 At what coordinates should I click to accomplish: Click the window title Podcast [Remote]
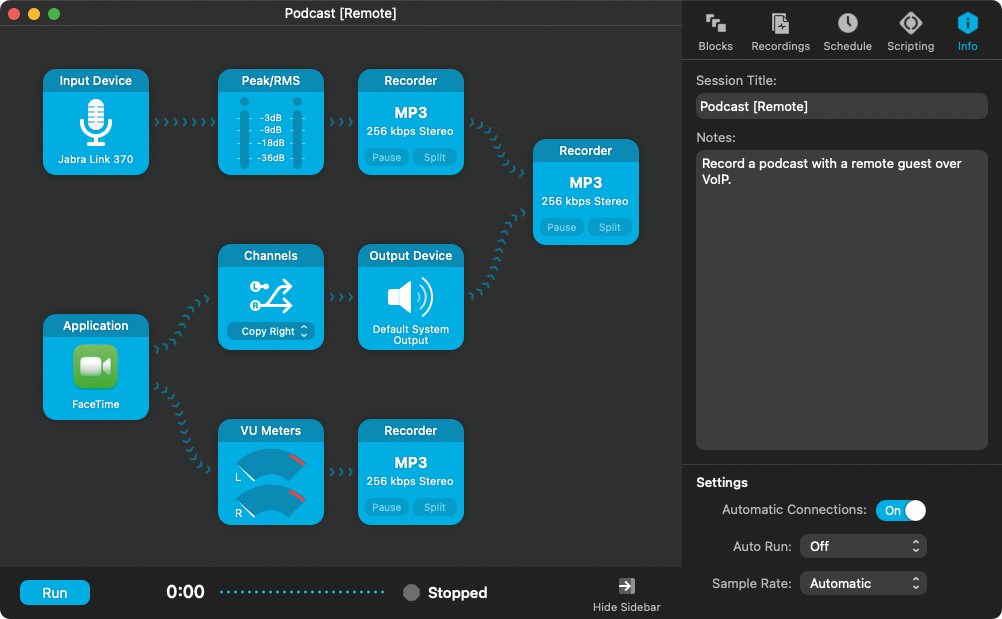point(341,13)
